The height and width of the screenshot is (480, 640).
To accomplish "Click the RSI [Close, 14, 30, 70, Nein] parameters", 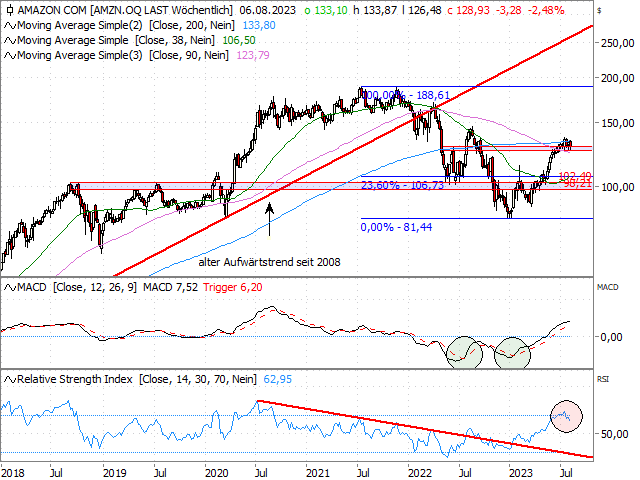I will click(x=198, y=379).
